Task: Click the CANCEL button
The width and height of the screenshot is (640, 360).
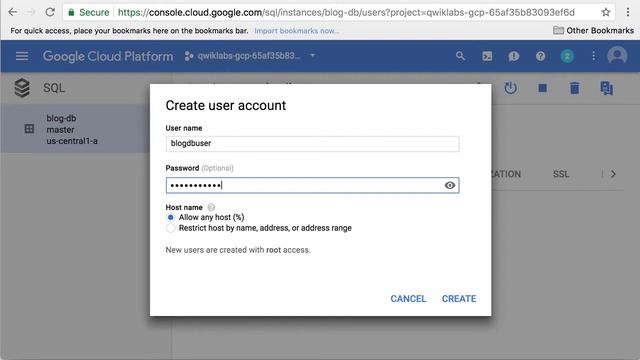Action: pos(408,299)
